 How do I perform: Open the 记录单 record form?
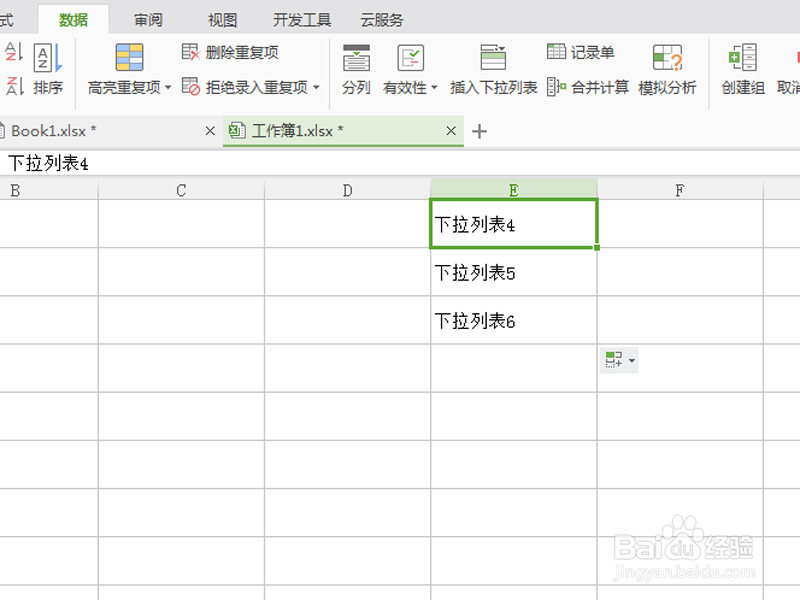(581, 52)
